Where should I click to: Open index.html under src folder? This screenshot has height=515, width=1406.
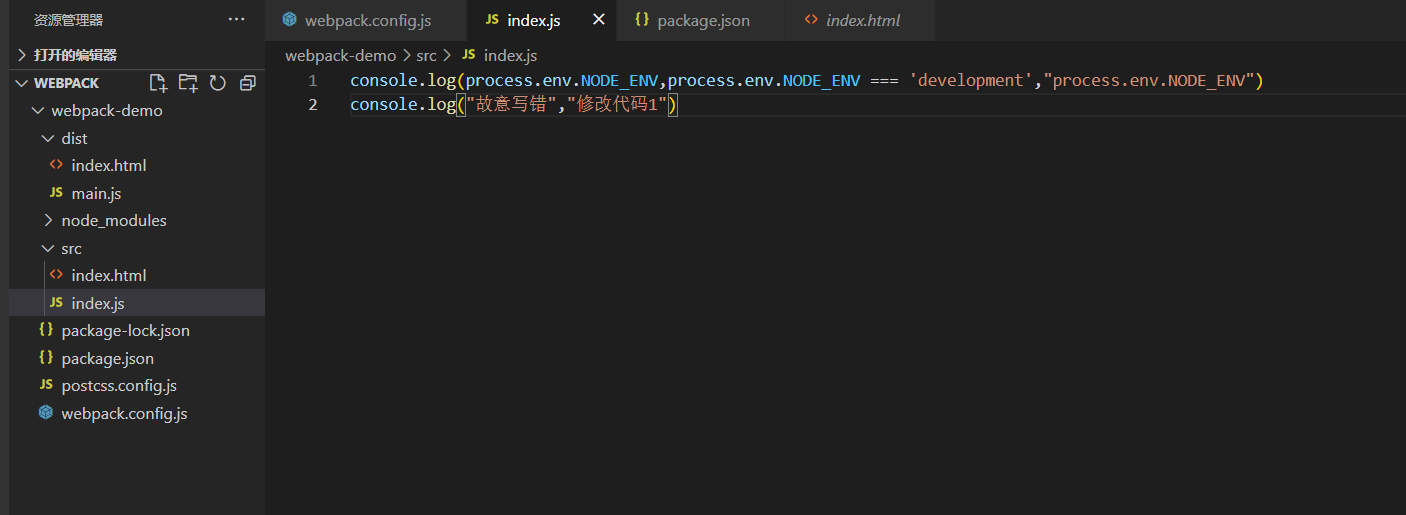(x=137, y=276)
